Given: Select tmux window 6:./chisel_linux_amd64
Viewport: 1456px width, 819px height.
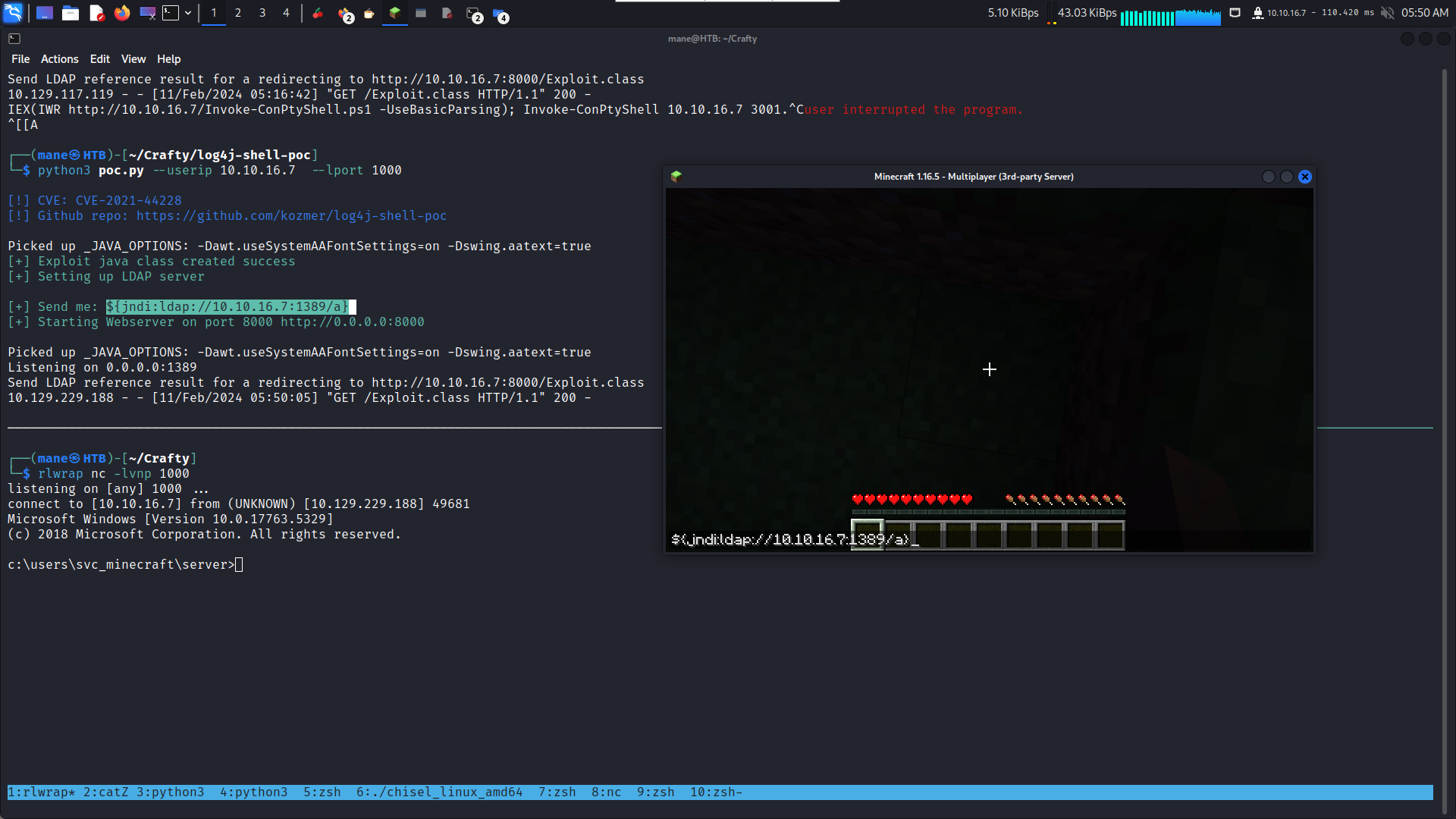Looking at the screenshot, I should [440, 792].
